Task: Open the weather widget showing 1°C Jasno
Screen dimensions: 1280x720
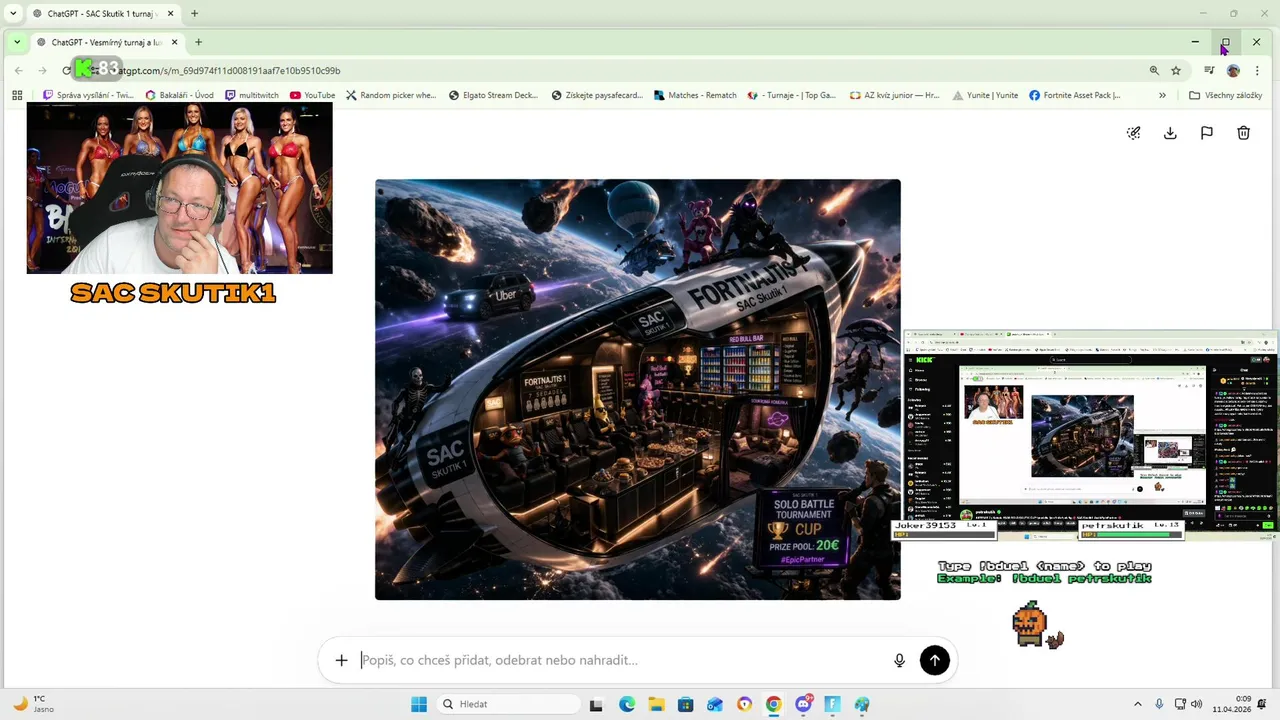Action: [36, 704]
